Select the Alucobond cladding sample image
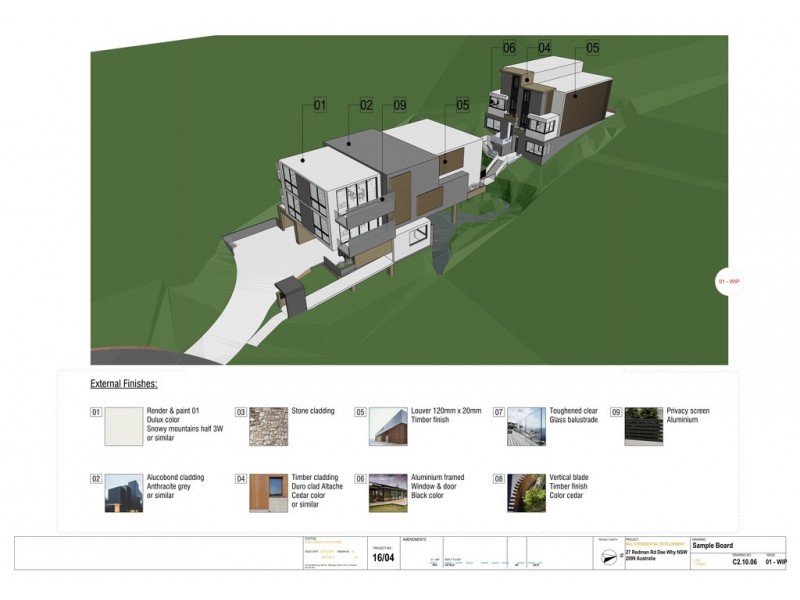The height and width of the screenshot is (600, 800). coord(126,491)
